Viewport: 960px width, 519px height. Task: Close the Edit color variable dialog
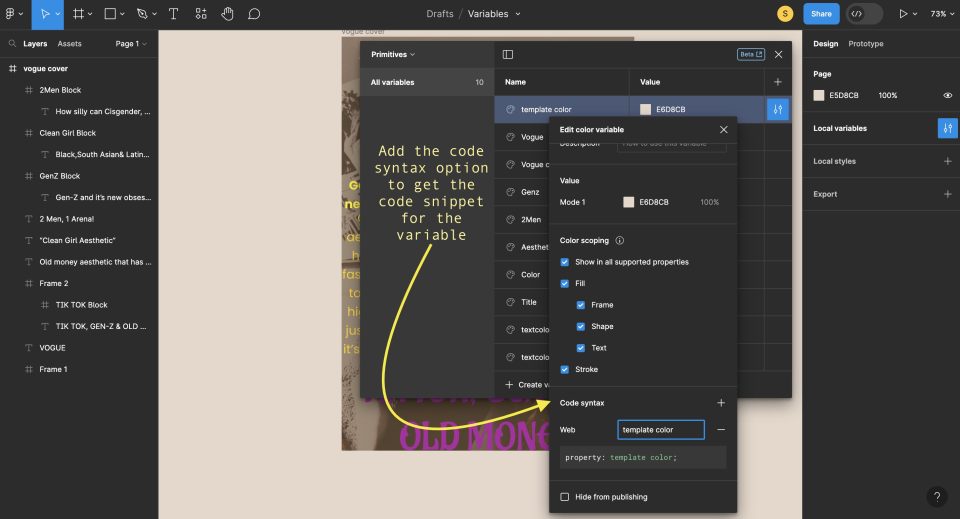tap(724, 130)
